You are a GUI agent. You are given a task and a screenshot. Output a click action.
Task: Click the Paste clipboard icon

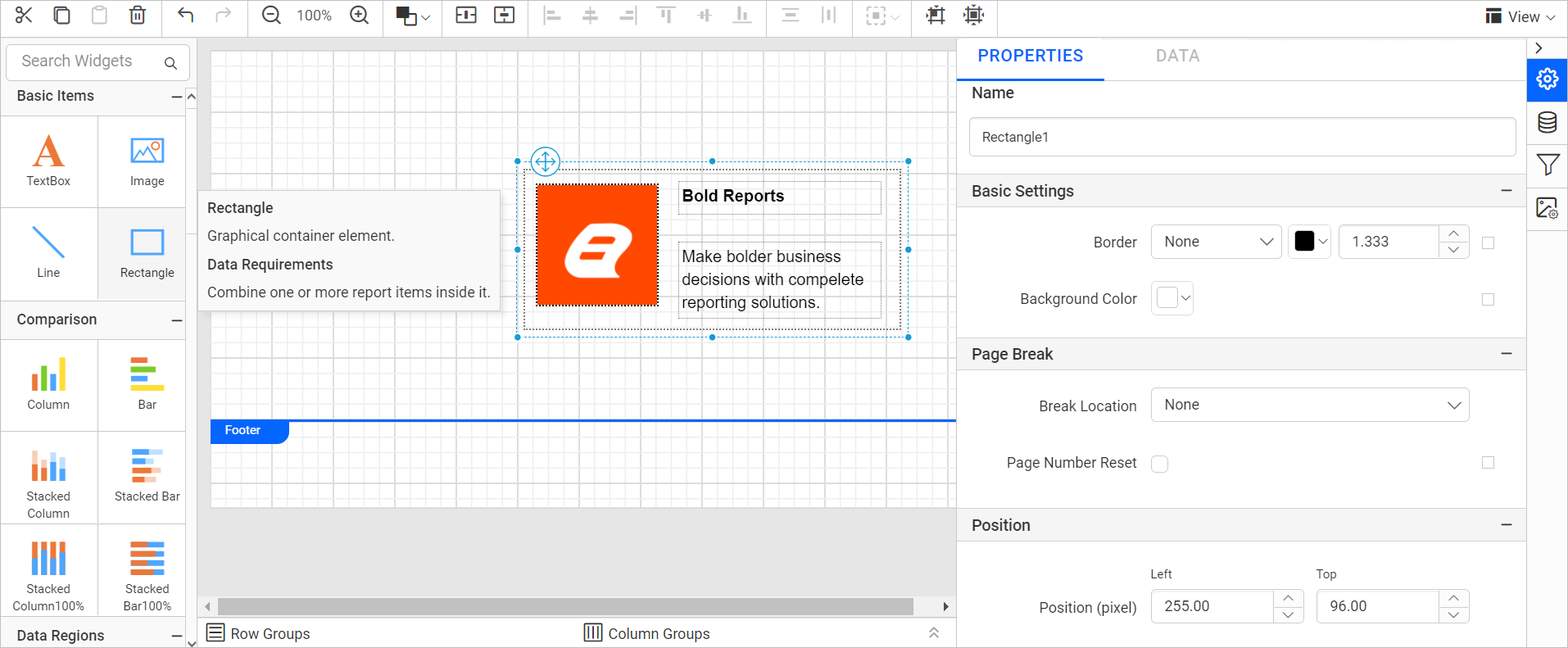point(99,16)
